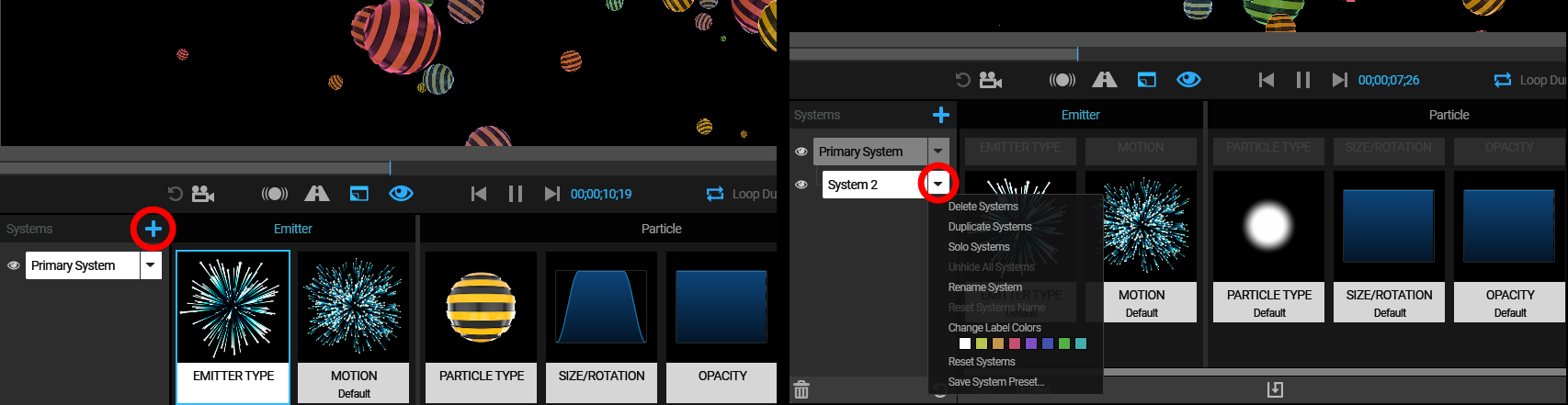Screen dimensions: 1568x405
Task: Click the motion blur circle icon in left screenshot
Action: (x=275, y=194)
